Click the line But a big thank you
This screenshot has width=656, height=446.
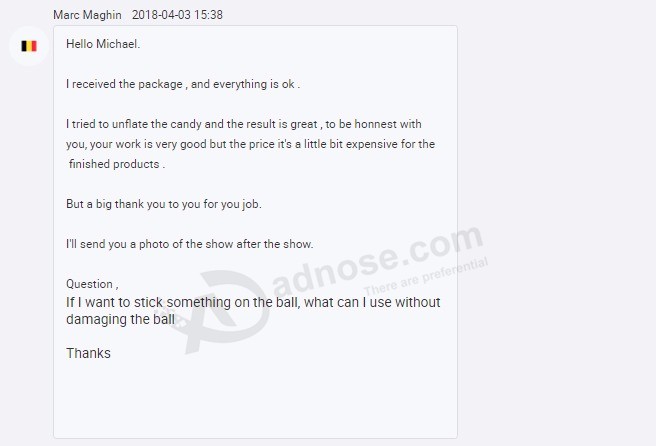164,204
